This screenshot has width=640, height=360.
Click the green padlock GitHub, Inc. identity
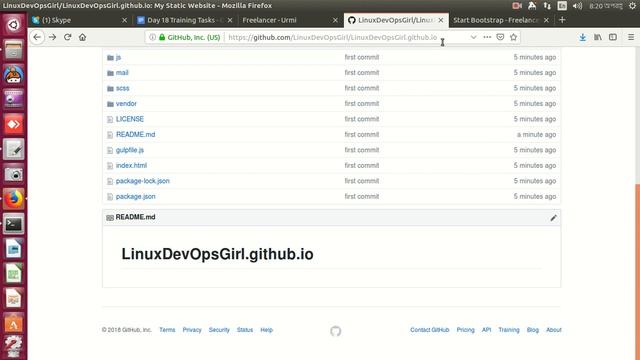(190, 37)
